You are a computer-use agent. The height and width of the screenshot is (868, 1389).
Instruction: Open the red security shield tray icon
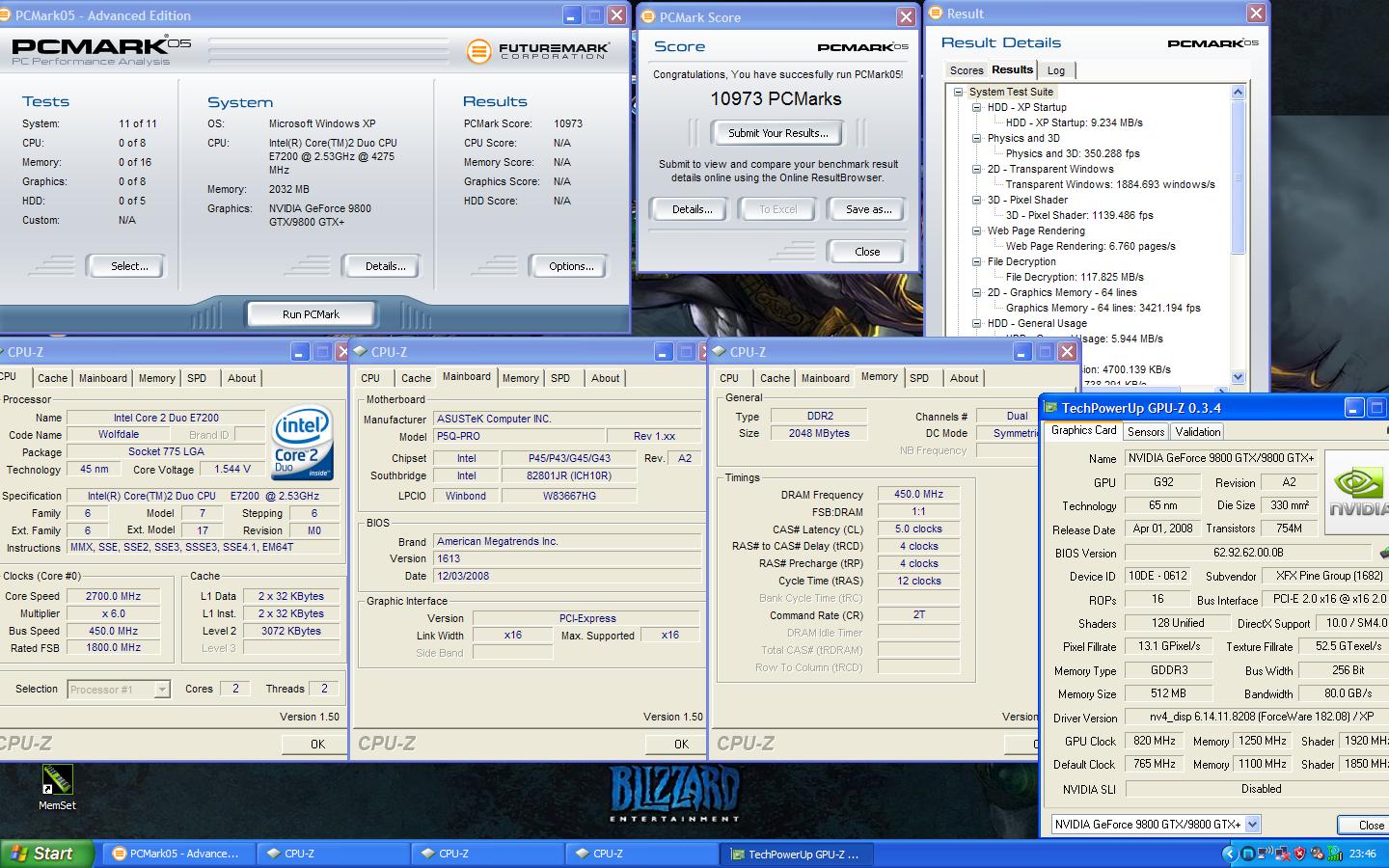(1299, 854)
